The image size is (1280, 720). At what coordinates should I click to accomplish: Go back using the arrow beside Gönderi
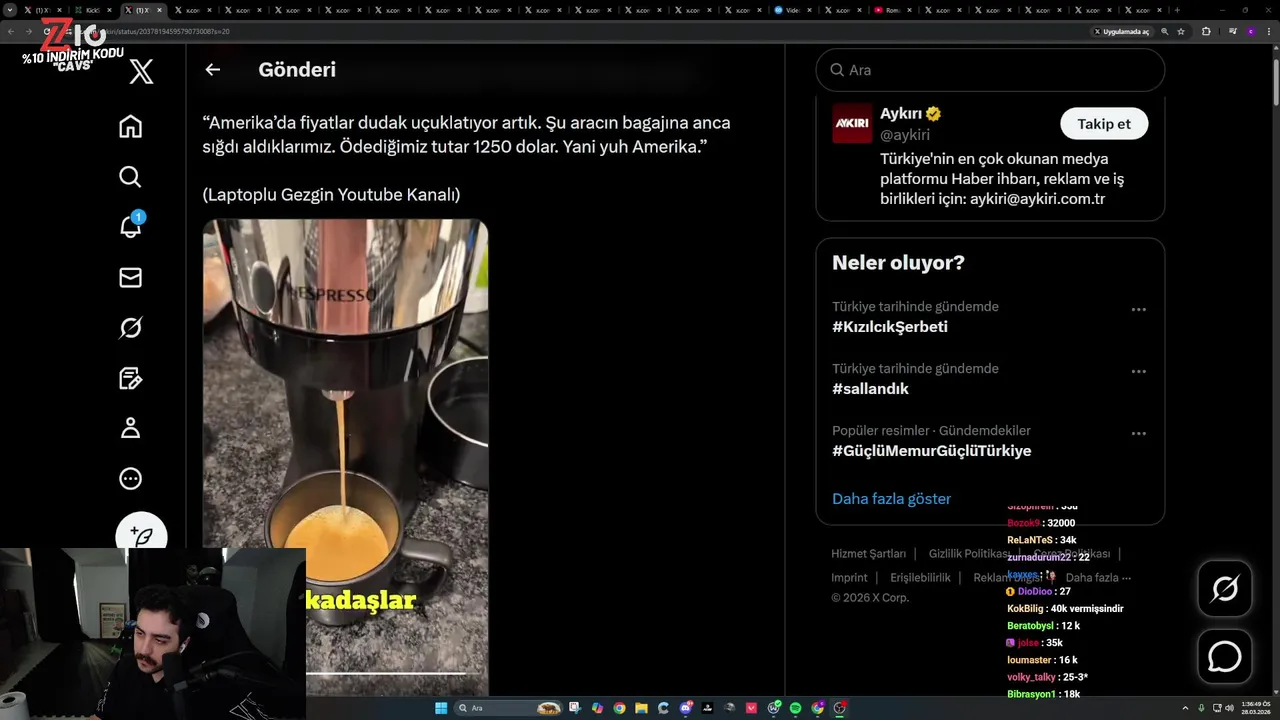pyautogui.click(x=212, y=70)
